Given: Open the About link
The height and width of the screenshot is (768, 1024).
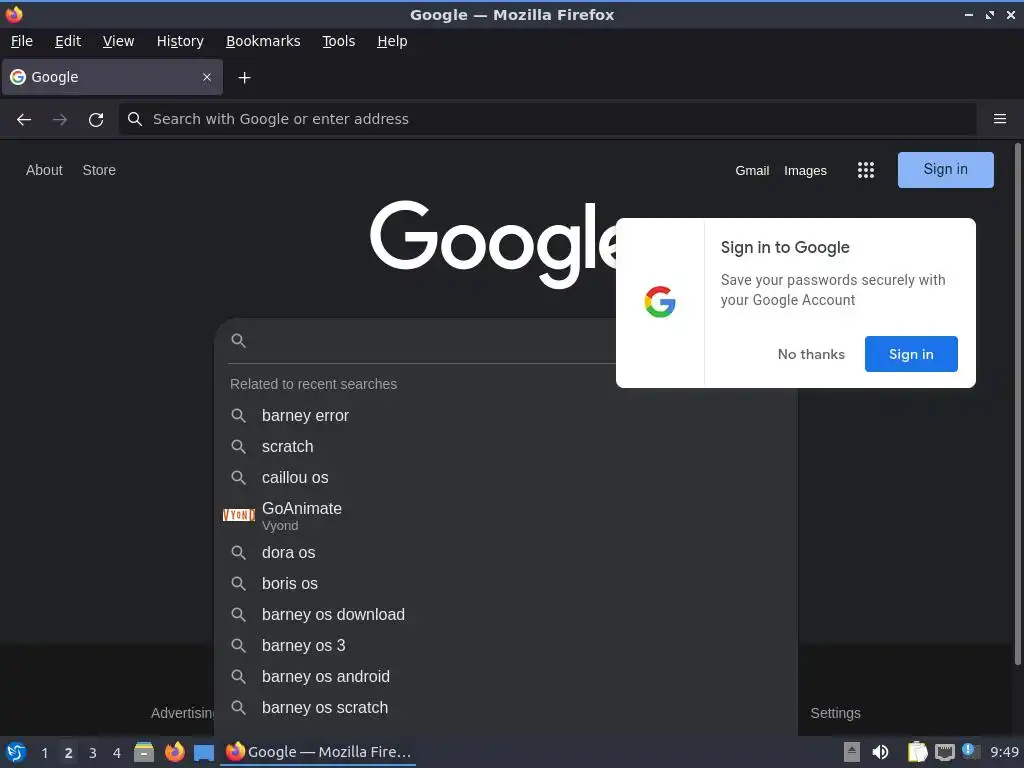Looking at the screenshot, I should coord(44,170).
